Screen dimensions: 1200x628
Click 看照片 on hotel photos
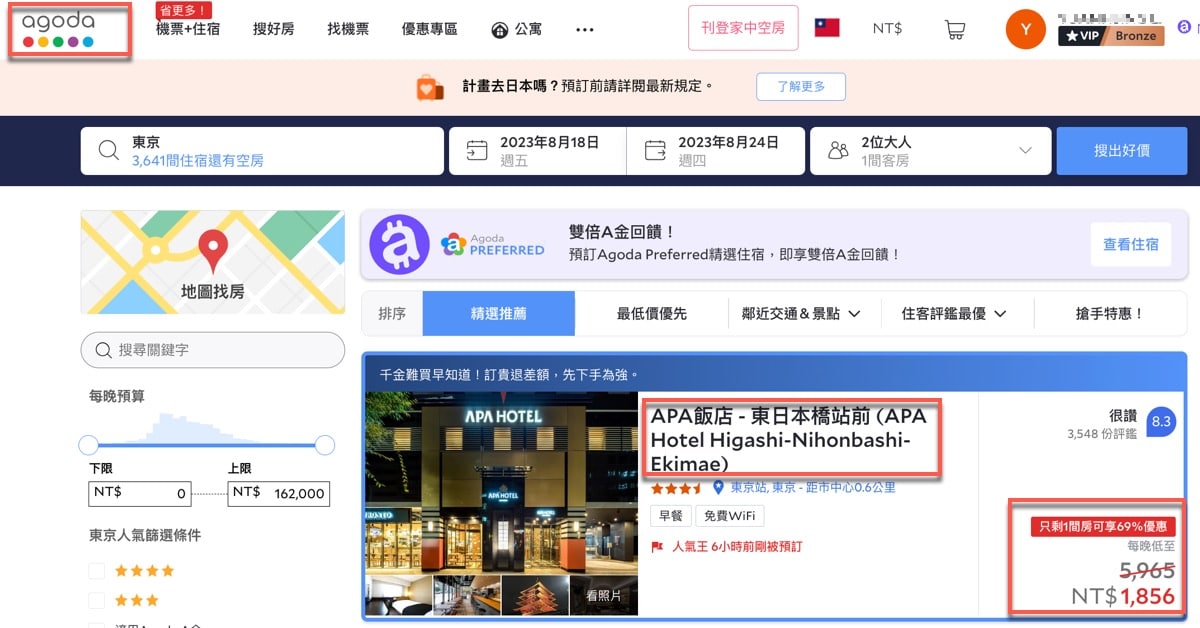click(603, 595)
